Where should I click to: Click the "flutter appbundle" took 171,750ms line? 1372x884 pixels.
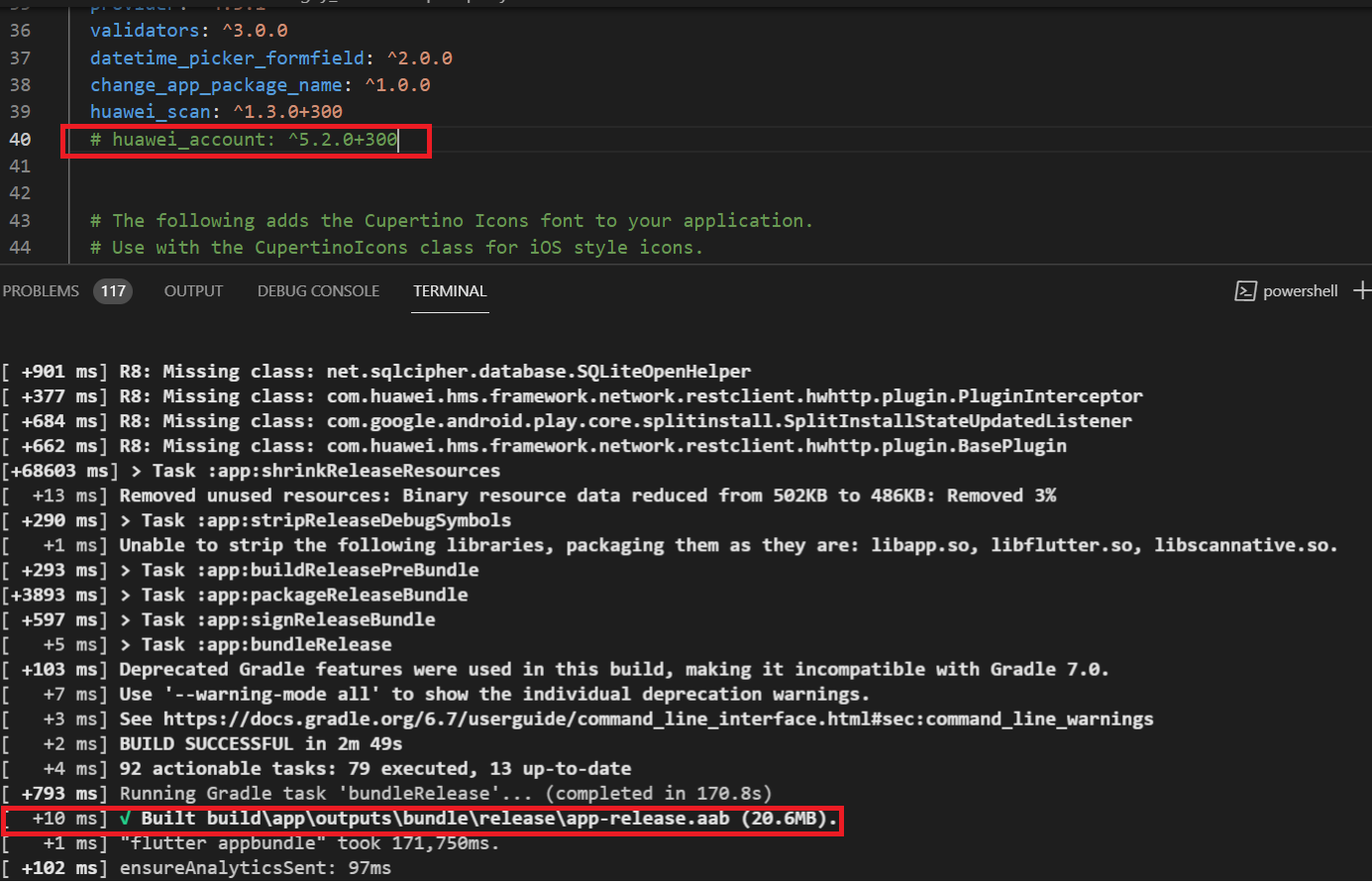point(251,843)
